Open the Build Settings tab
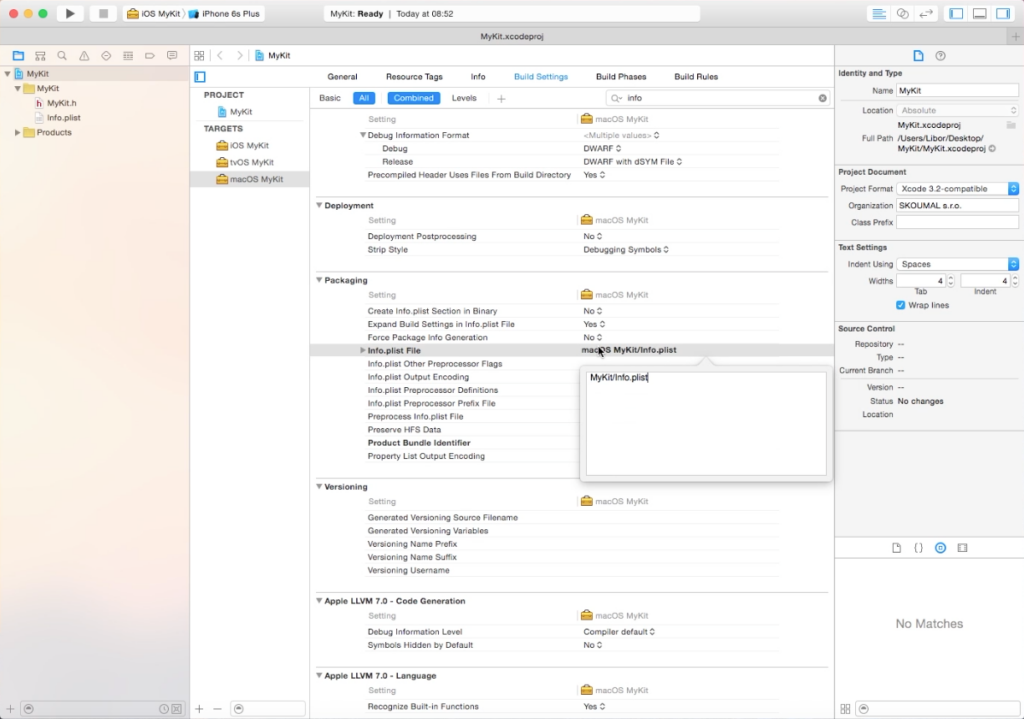The width and height of the screenshot is (1024, 719). point(541,77)
